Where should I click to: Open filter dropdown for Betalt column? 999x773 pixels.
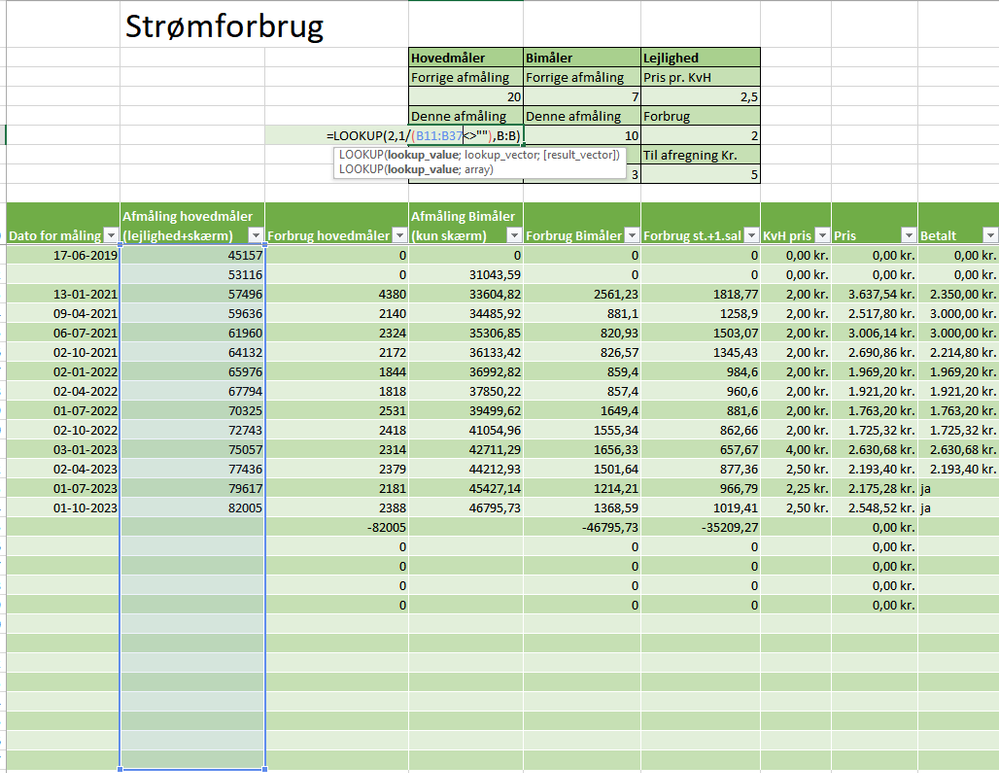(x=990, y=235)
